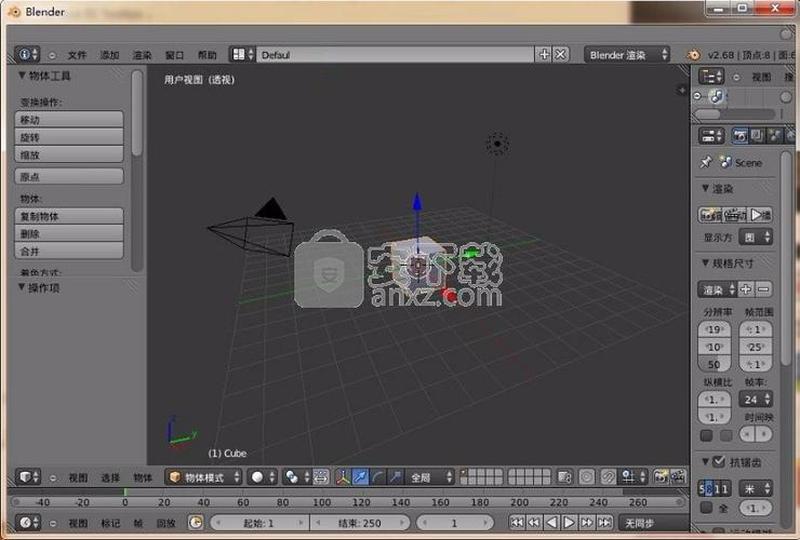Jump to the previous keyframe
800x540 pixels.
[534, 522]
